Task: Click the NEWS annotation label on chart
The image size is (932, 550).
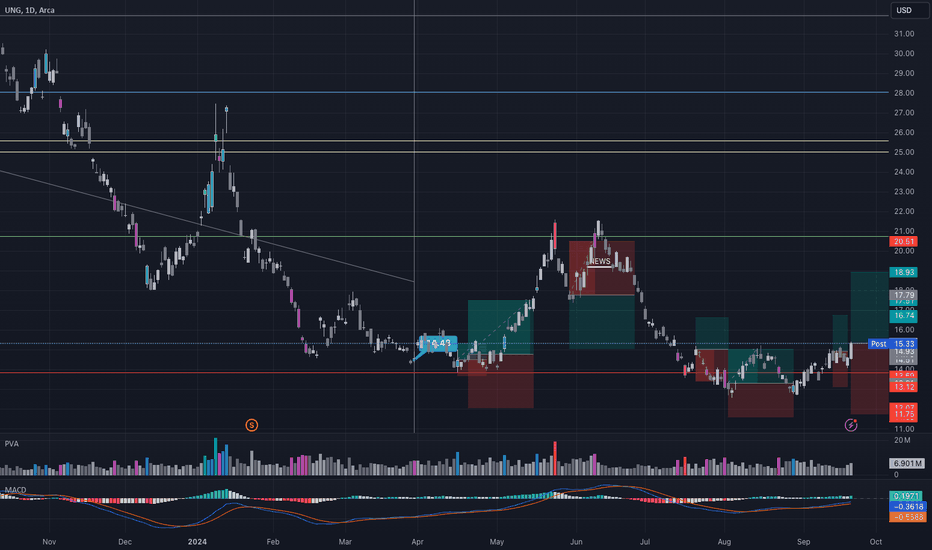Action: click(x=600, y=261)
